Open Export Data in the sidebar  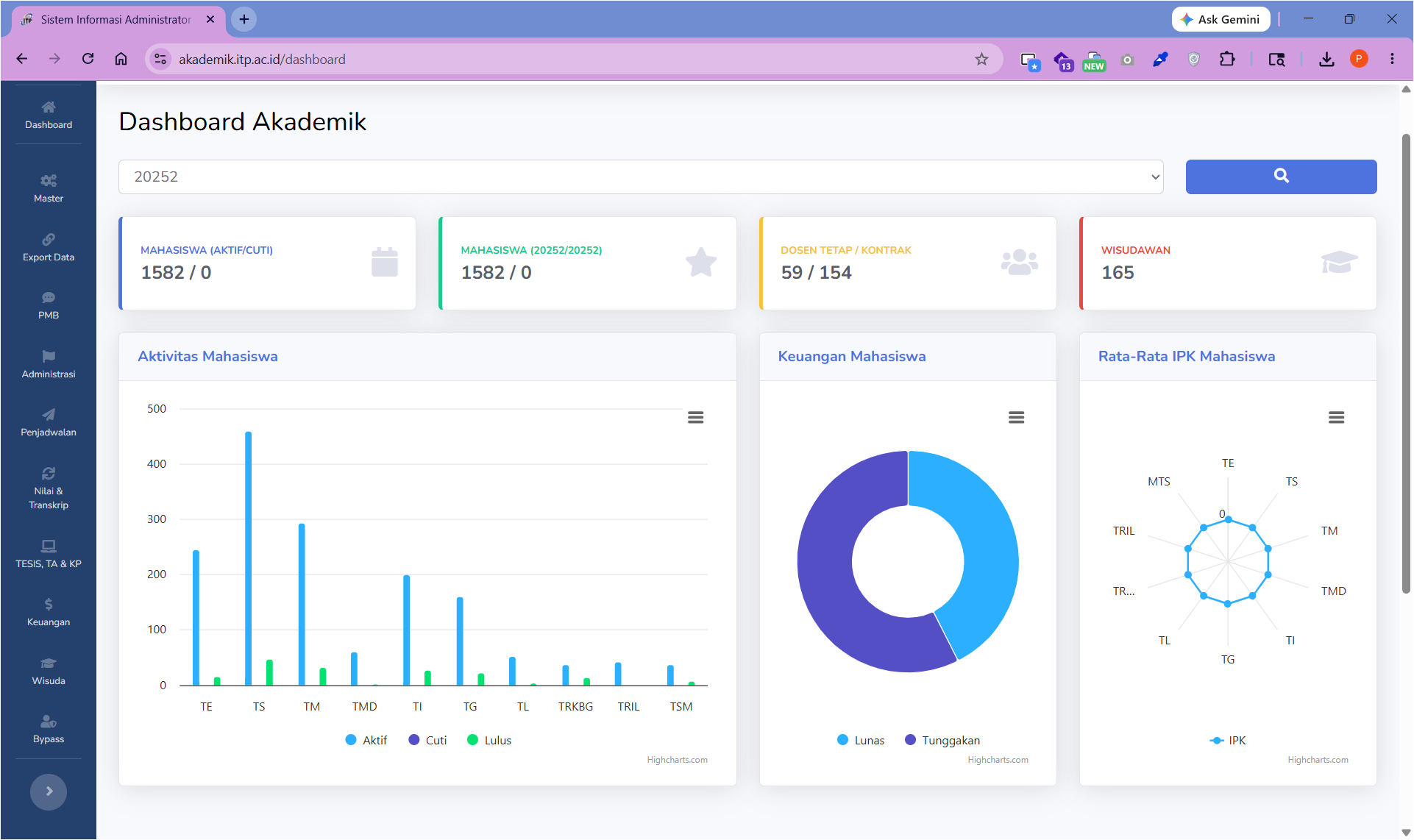[x=49, y=248]
